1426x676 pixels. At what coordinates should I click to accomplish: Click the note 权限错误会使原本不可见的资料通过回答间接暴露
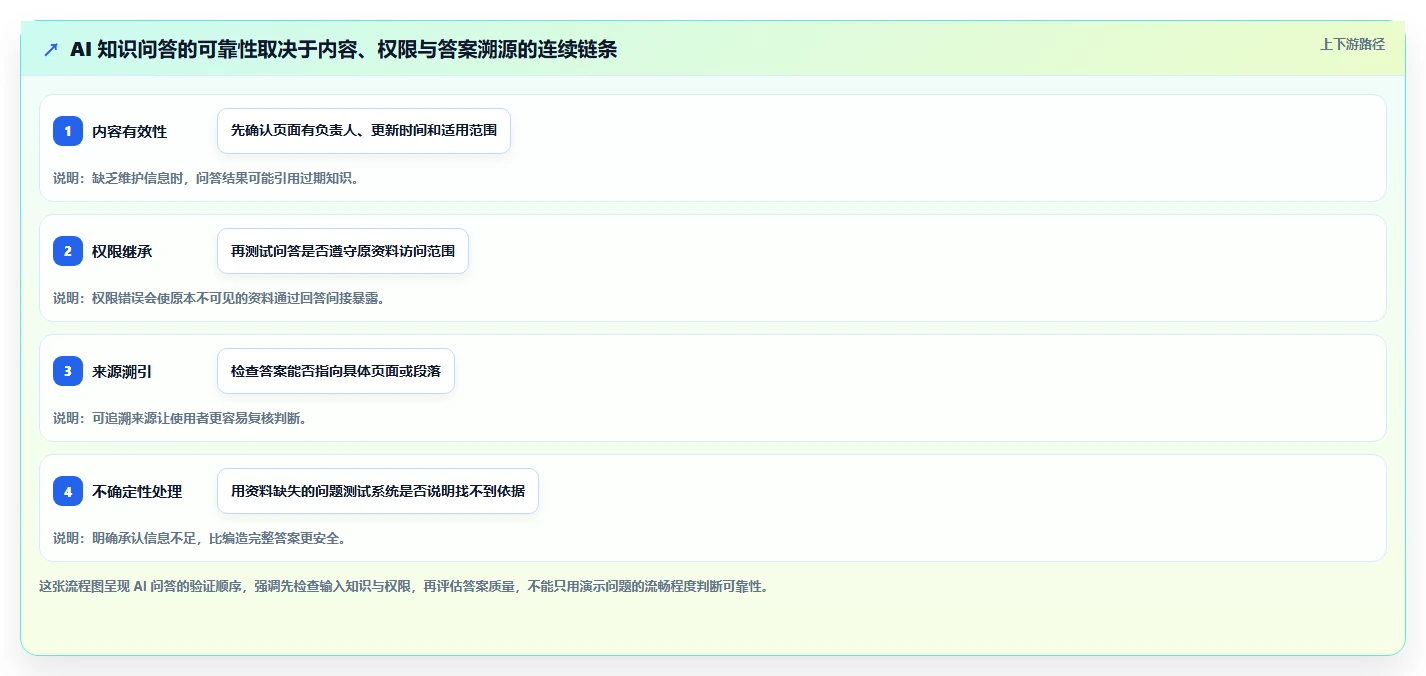(219, 298)
